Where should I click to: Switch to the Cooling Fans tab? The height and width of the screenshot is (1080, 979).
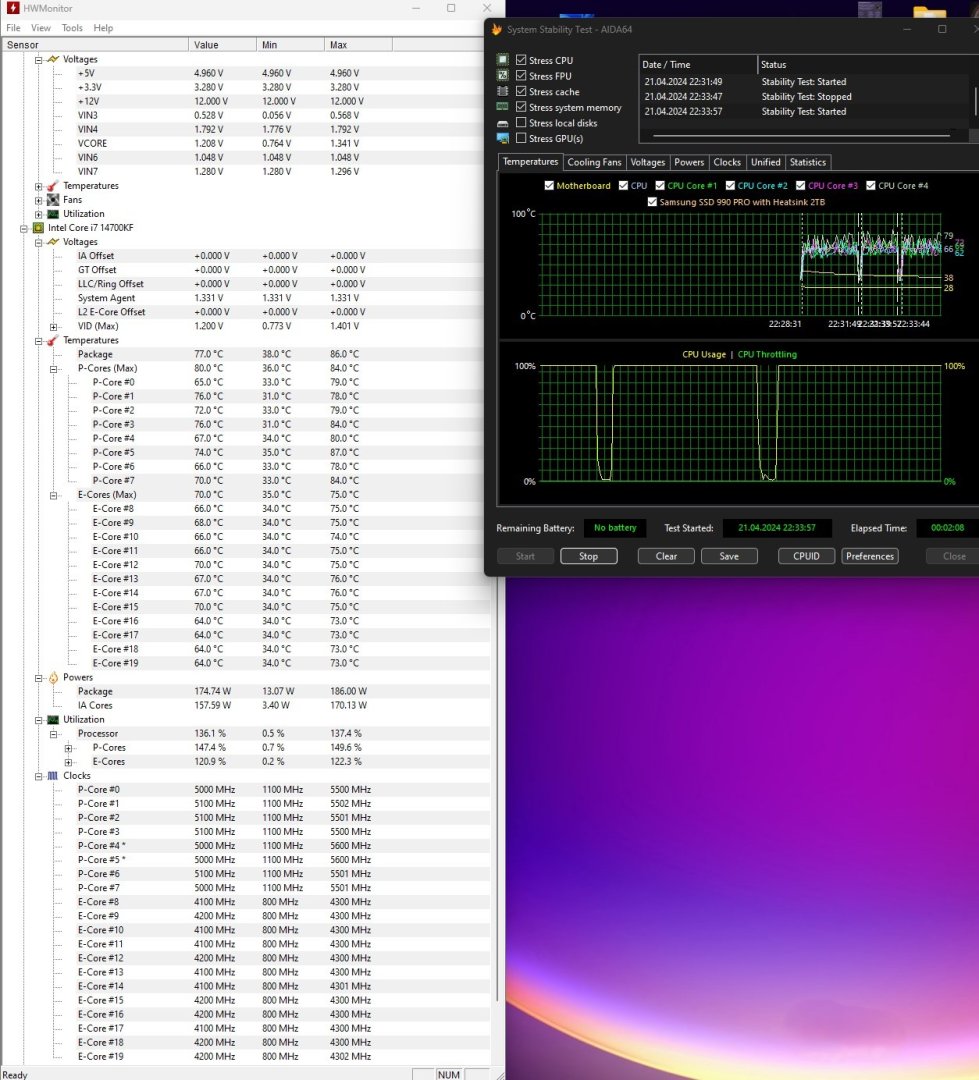point(594,163)
